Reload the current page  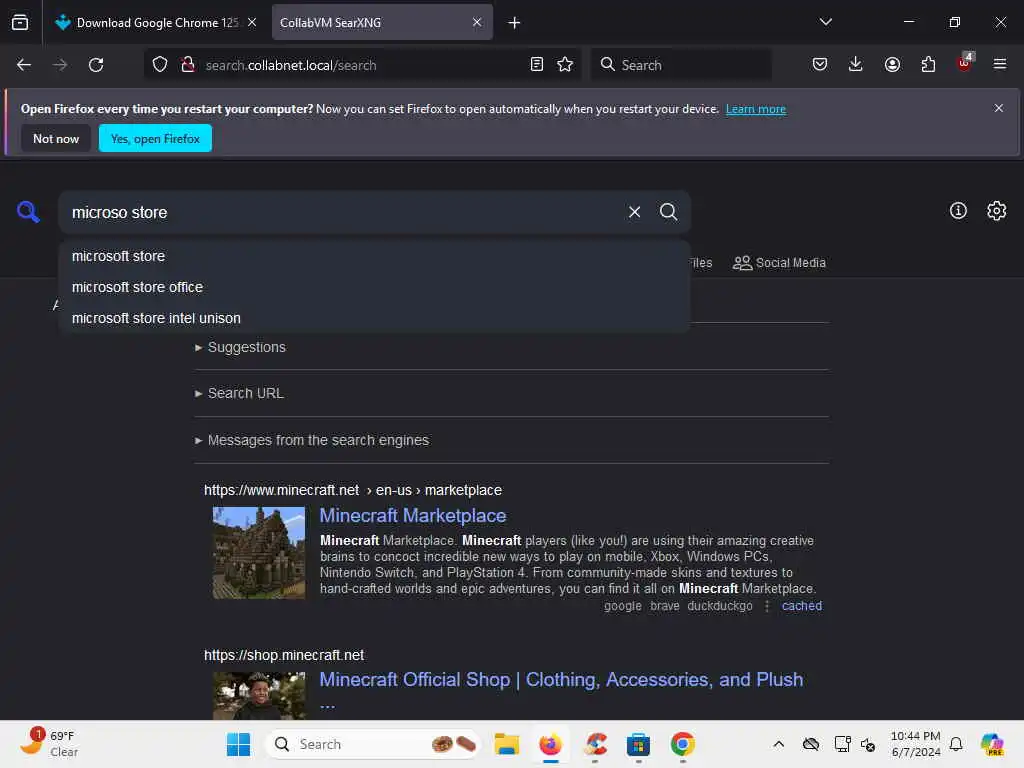click(96, 65)
